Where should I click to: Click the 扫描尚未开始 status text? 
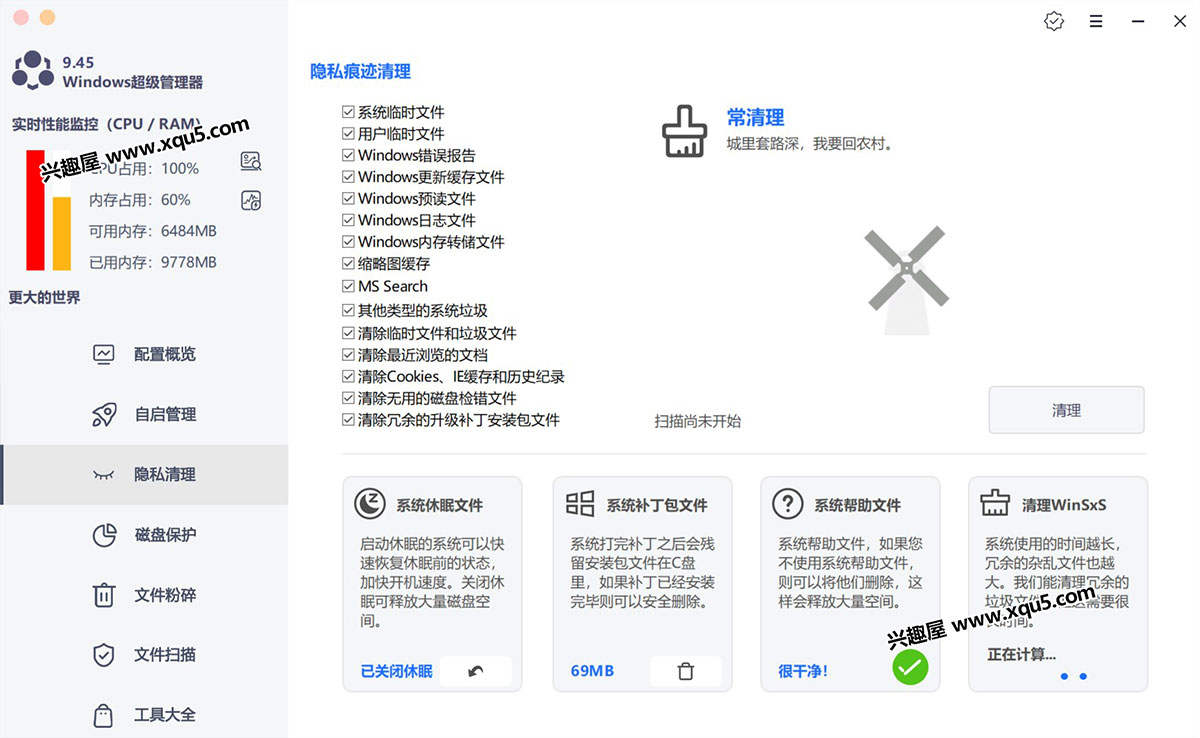click(698, 421)
